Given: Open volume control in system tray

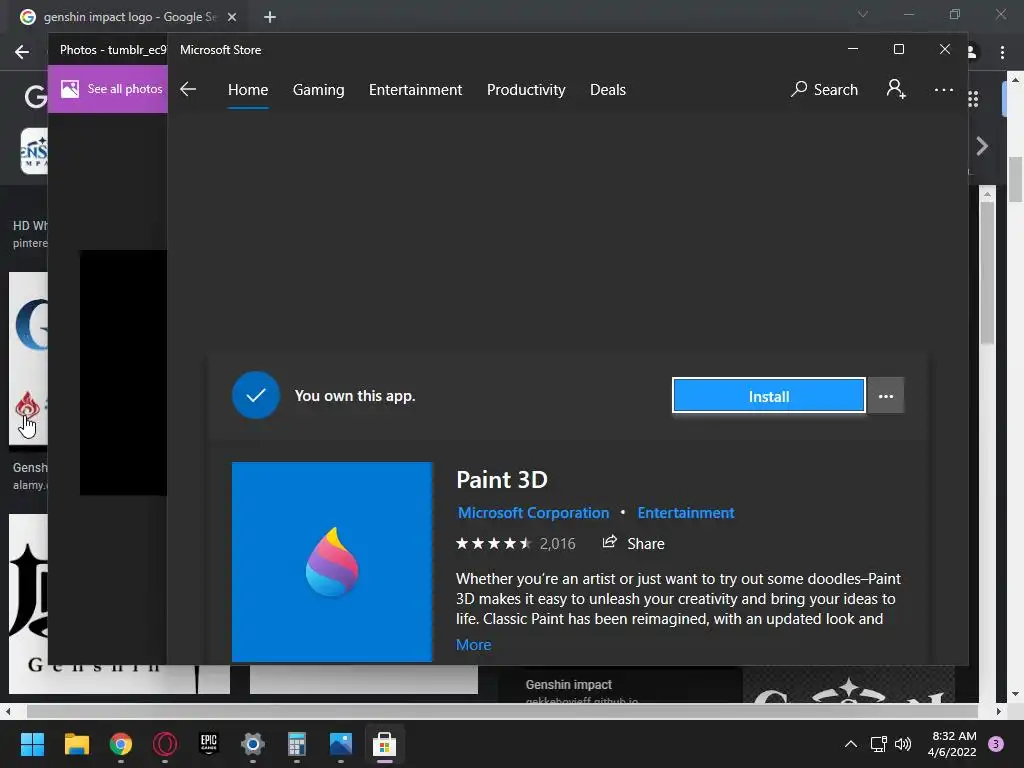Looking at the screenshot, I should [x=903, y=744].
